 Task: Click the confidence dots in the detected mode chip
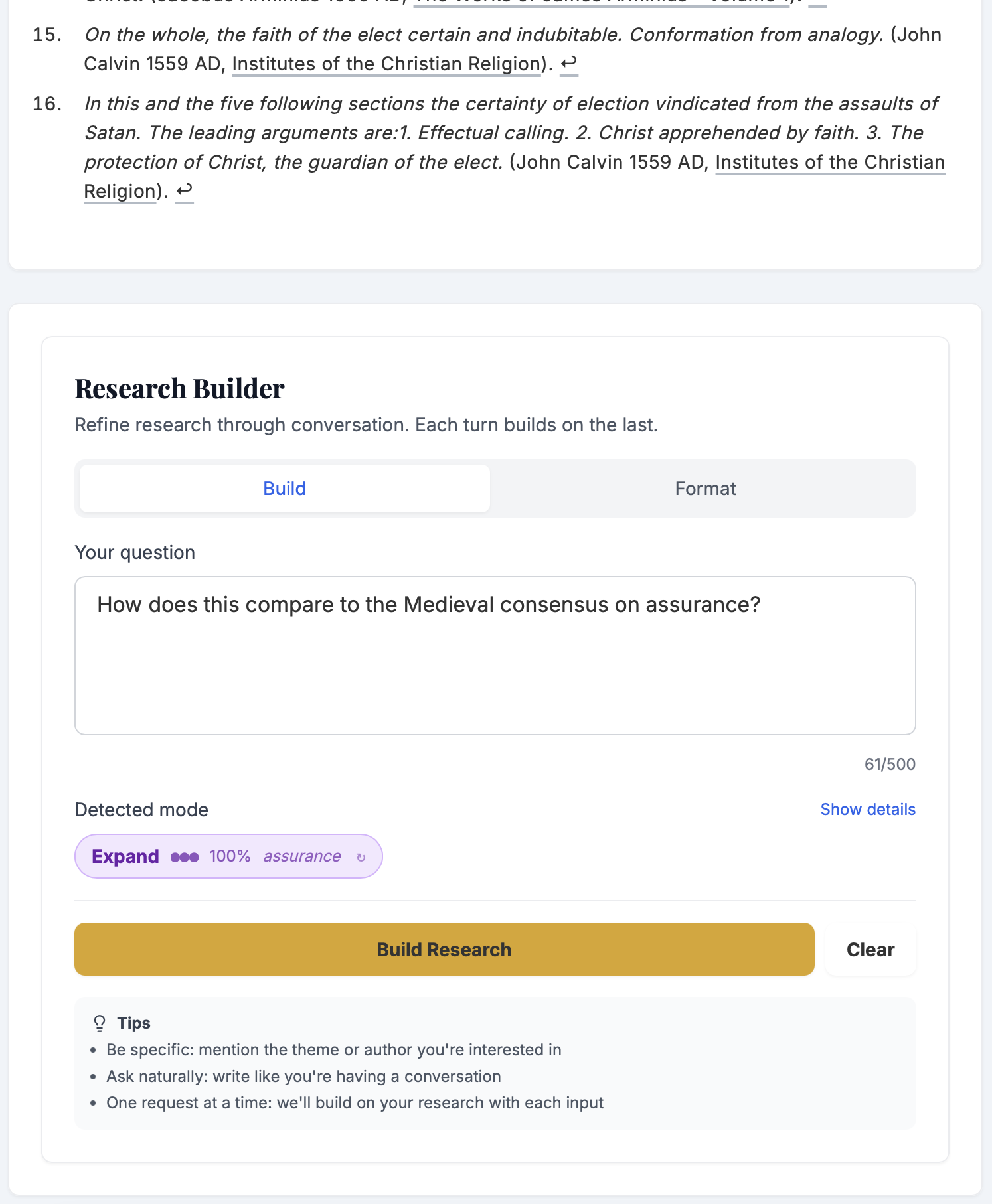[x=185, y=857]
